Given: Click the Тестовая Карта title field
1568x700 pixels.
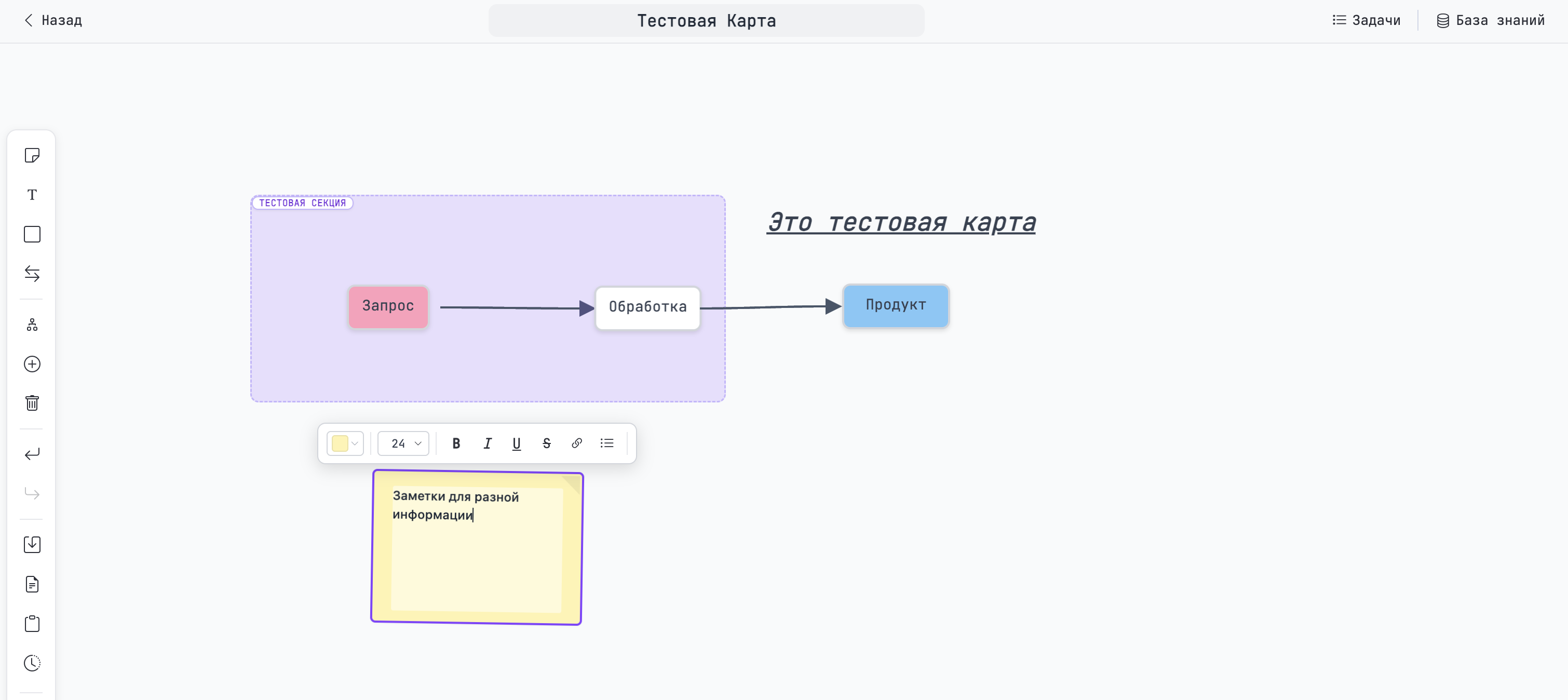Looking at the screenshot, I should click(x=706, y=21).
